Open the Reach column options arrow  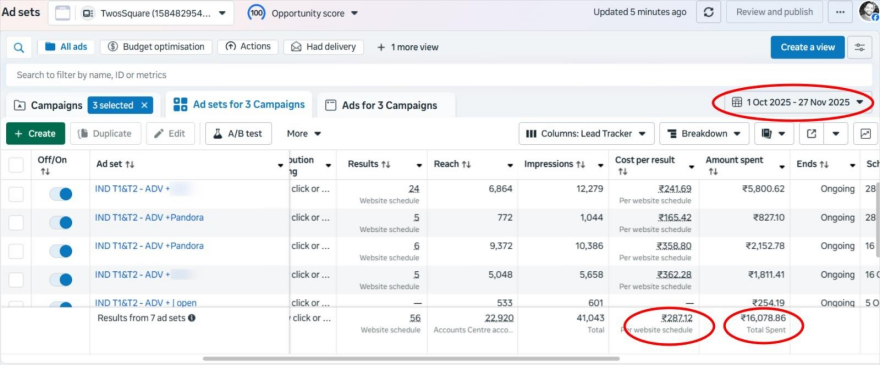[x=510, y=166]
